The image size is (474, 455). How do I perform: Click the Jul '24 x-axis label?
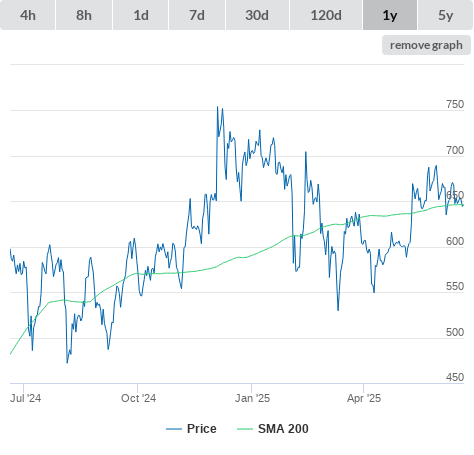click(x=25, y=398)
